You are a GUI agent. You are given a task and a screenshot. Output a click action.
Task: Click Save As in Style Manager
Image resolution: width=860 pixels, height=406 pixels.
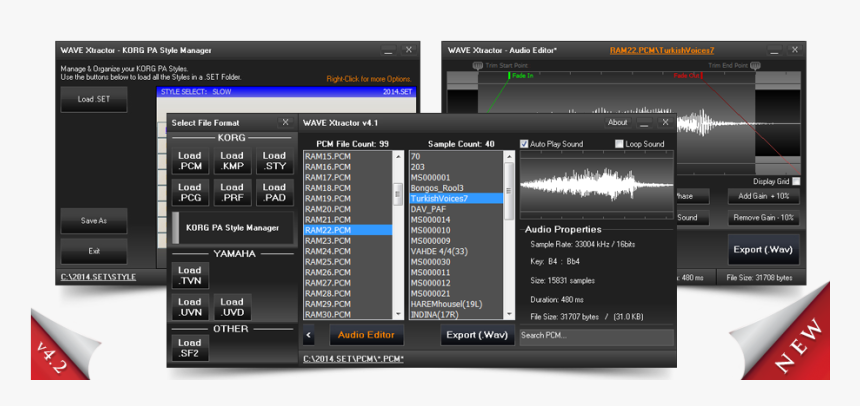click(x=94, y=221)
